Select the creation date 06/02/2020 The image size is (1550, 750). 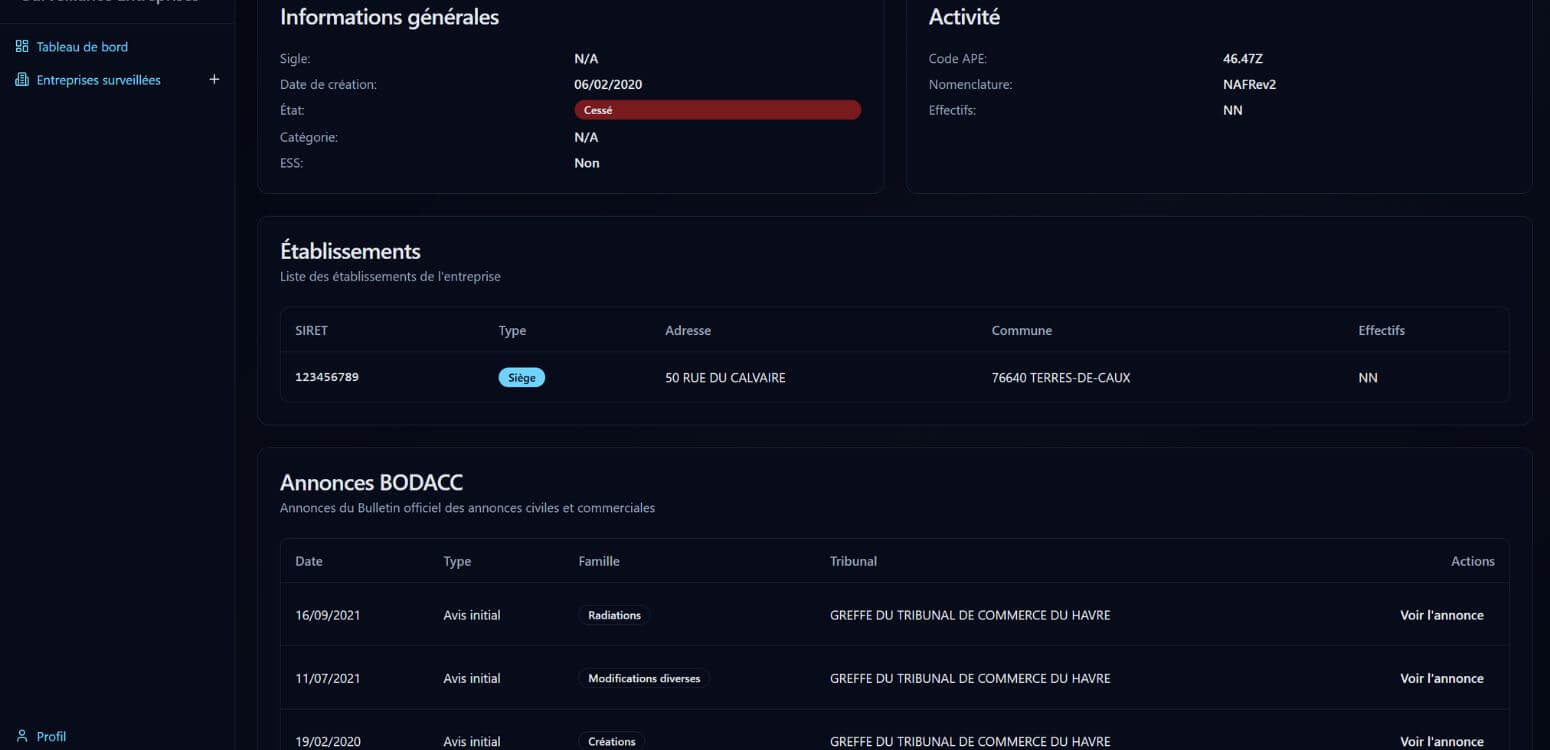608,84
